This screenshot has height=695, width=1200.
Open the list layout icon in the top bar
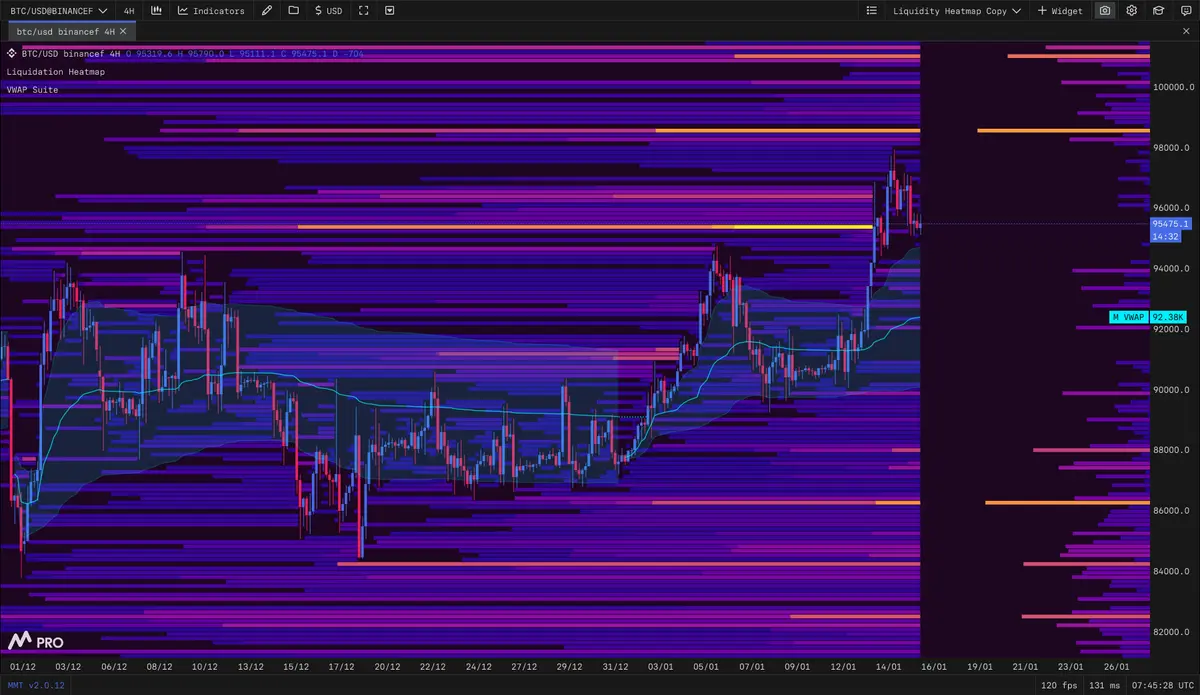coord(872,11)
